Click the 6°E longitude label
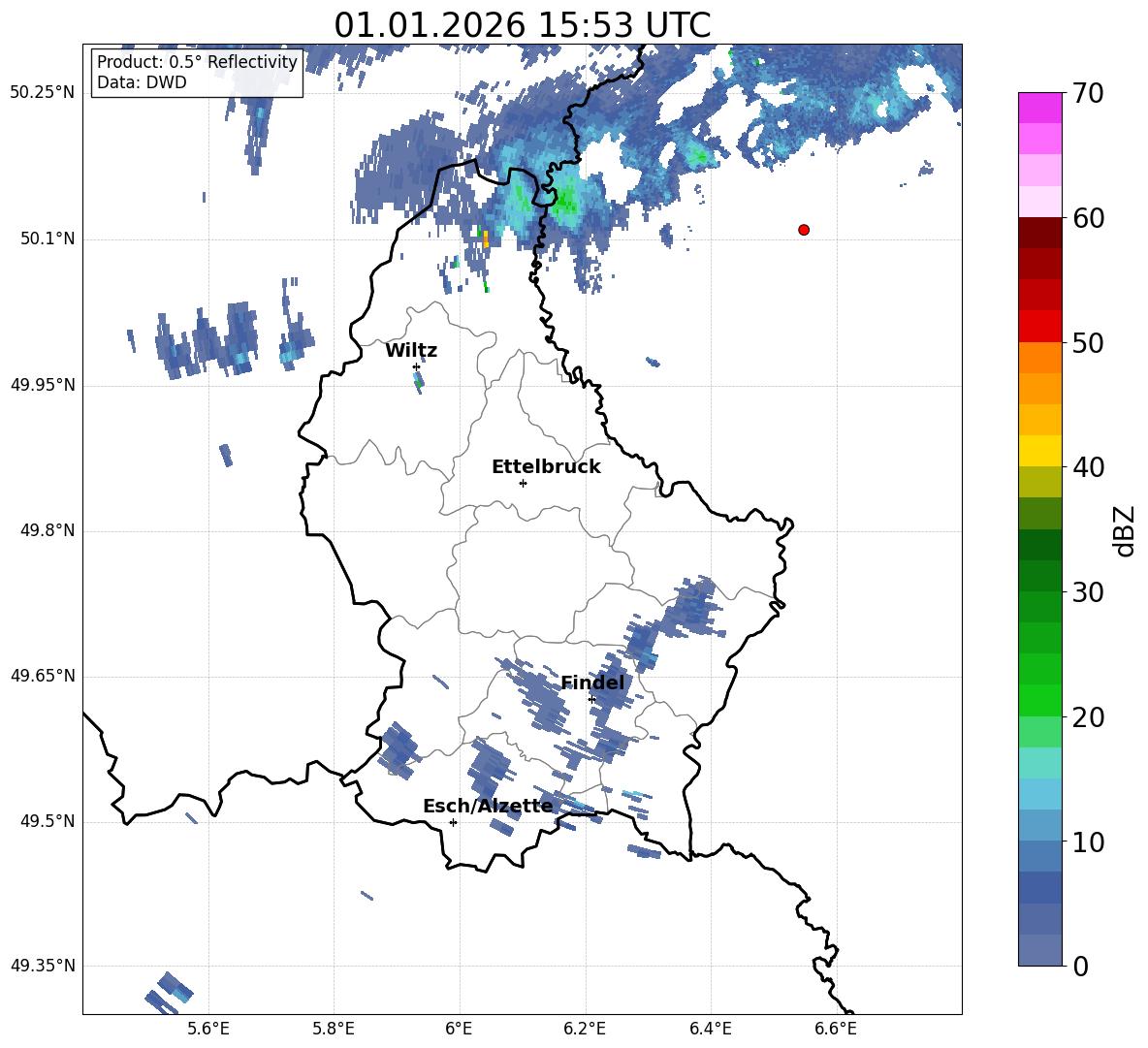 tap(459, 1029)
